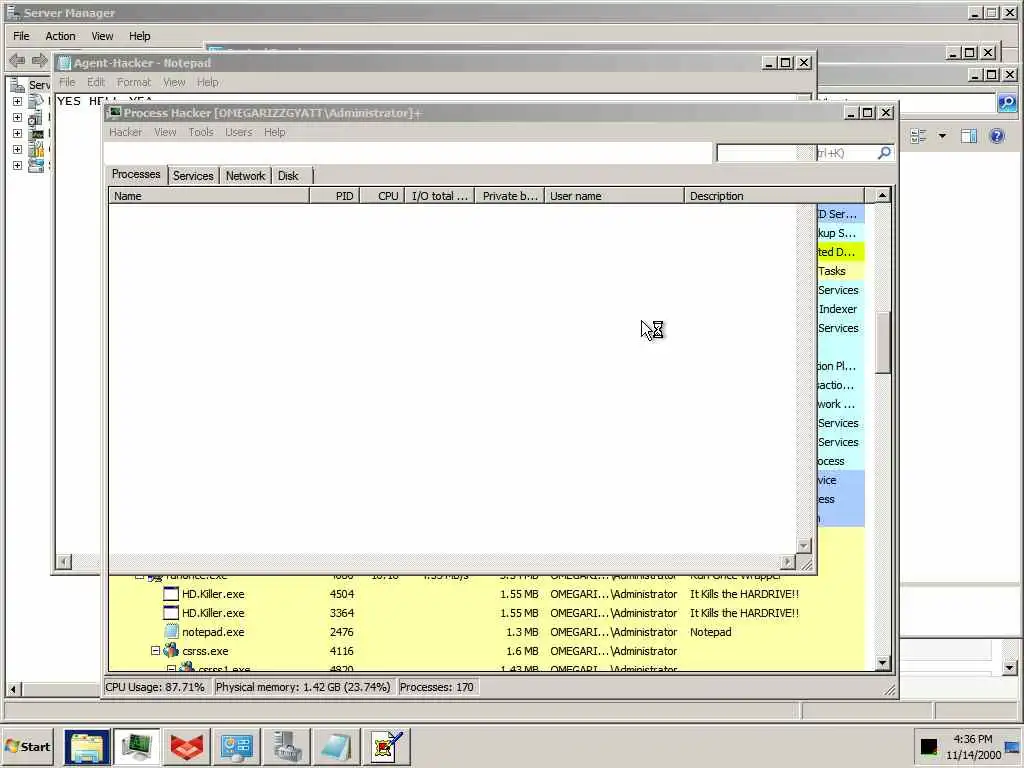The height and width of the screenshot is (768, 1024).
Task: Expand the fifth Server Manager tree node
Action: coord(18,165)
